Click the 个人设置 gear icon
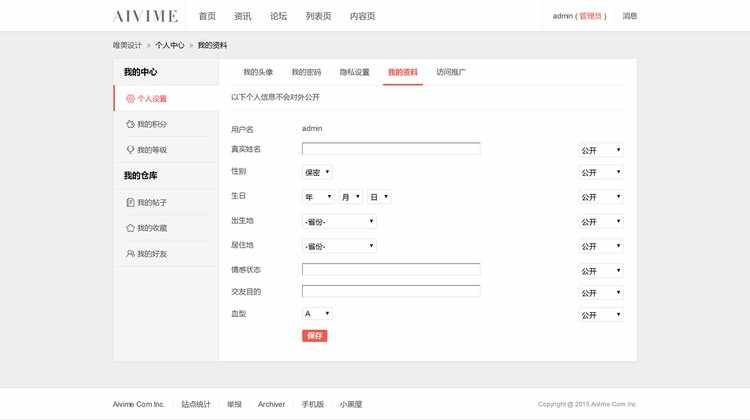 pos(130,99)
